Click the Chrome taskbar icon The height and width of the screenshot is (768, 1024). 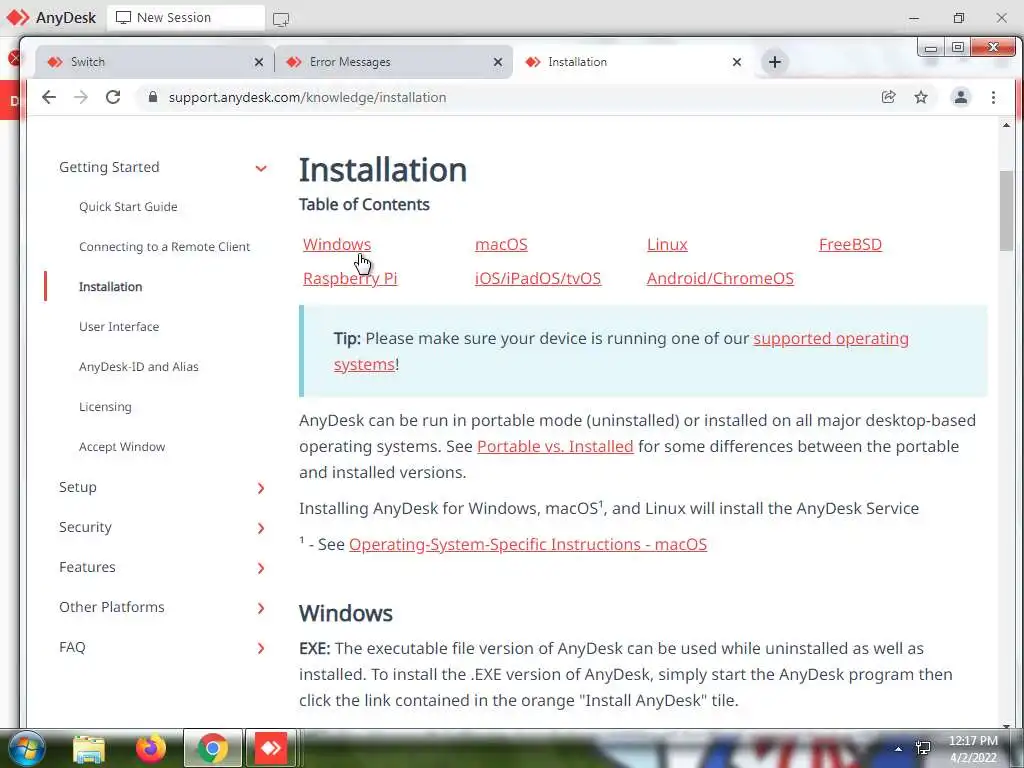[212, 749]
